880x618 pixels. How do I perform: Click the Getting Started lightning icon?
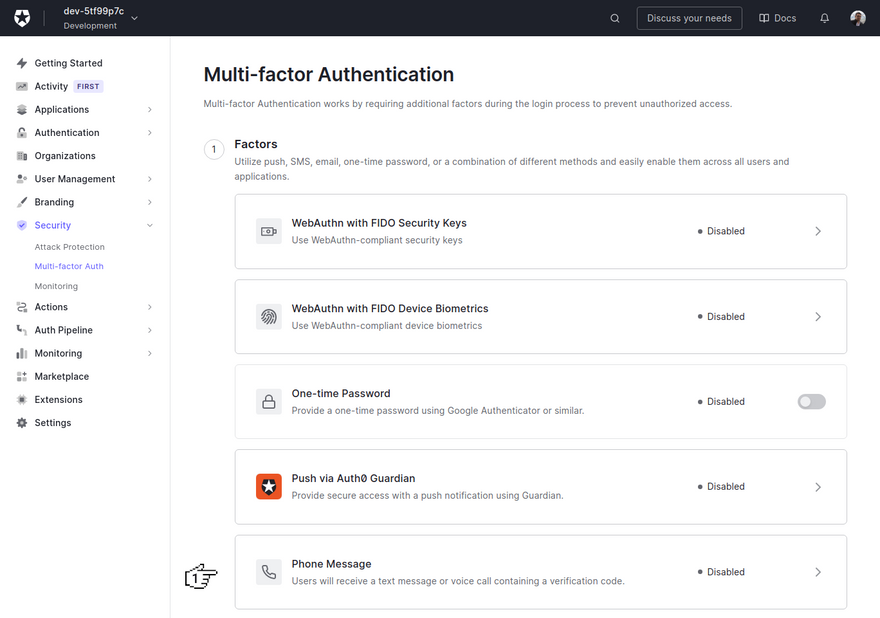tap(22, 63)
